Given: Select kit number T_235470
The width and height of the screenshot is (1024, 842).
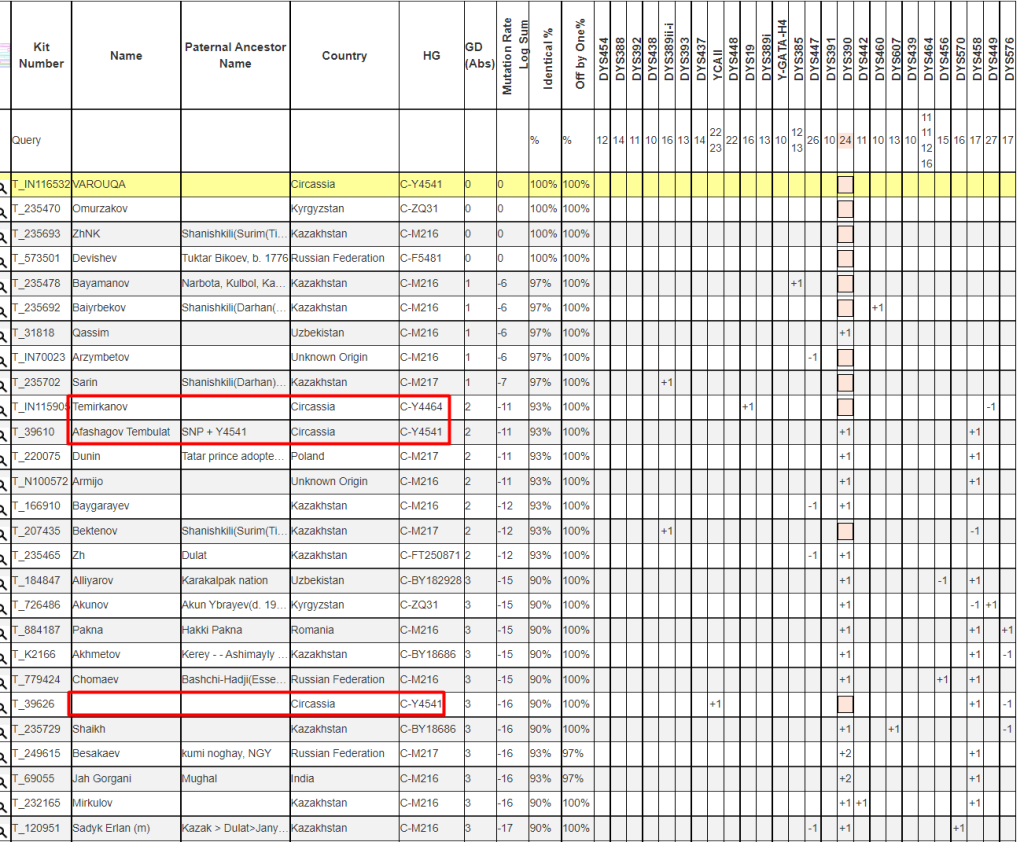Looking at the screenshot, I should click(36, 209).
